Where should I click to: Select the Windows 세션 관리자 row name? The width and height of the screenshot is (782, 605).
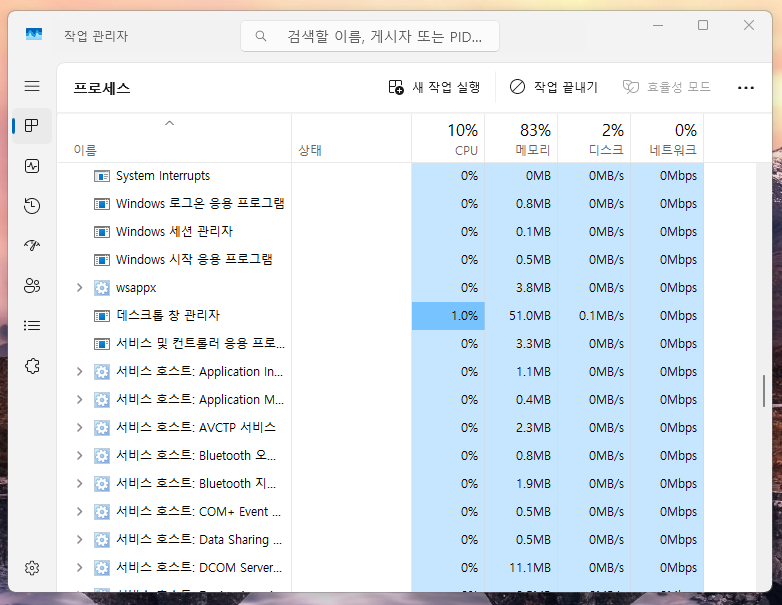point(175,232)
